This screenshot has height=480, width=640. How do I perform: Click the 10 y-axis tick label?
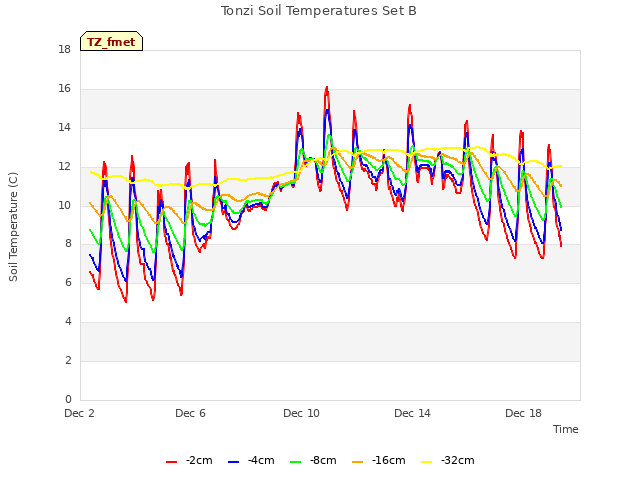(x=64, y=205)
